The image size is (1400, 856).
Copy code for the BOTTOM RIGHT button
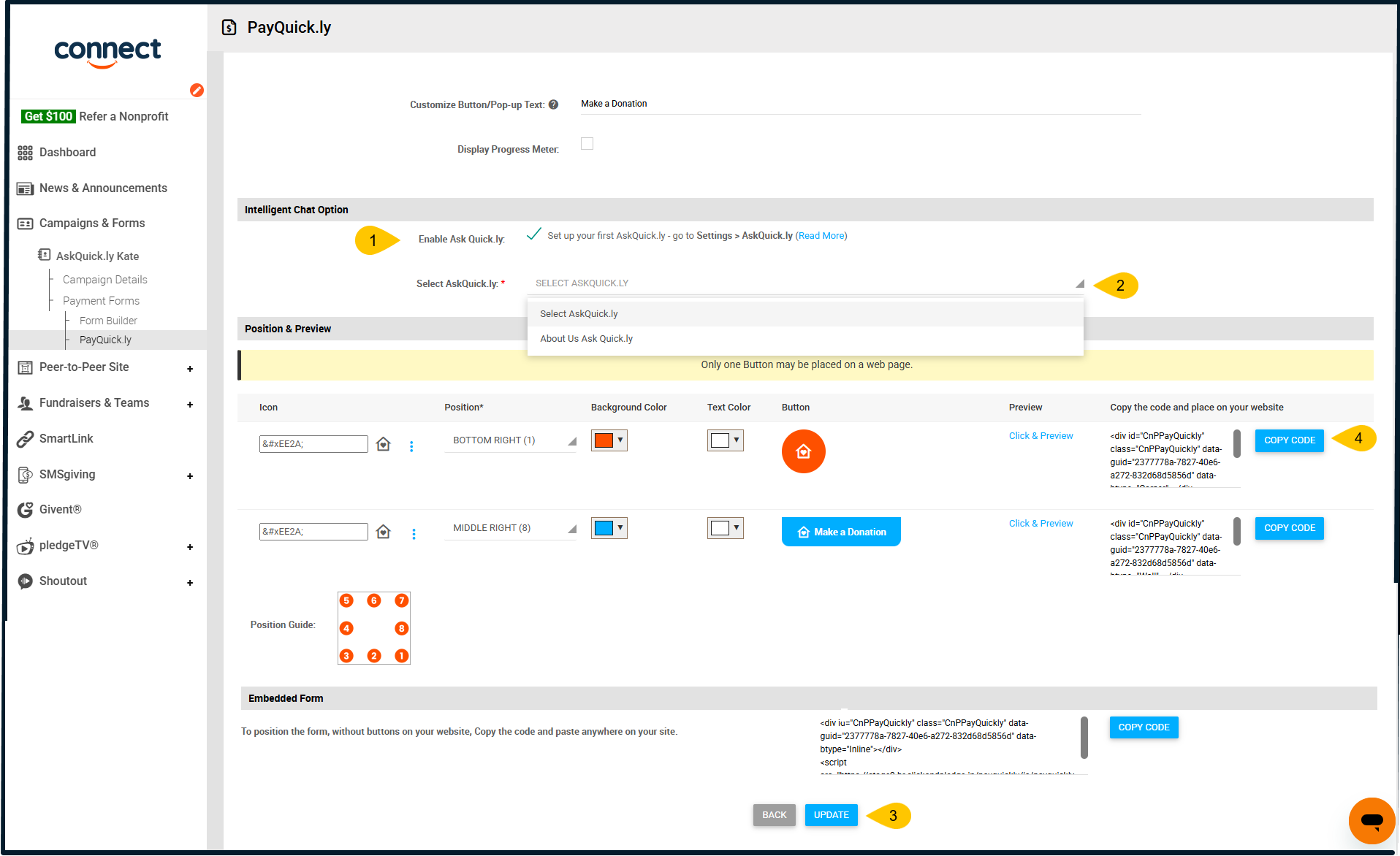pyautogui.click(x=1289, y=440)
